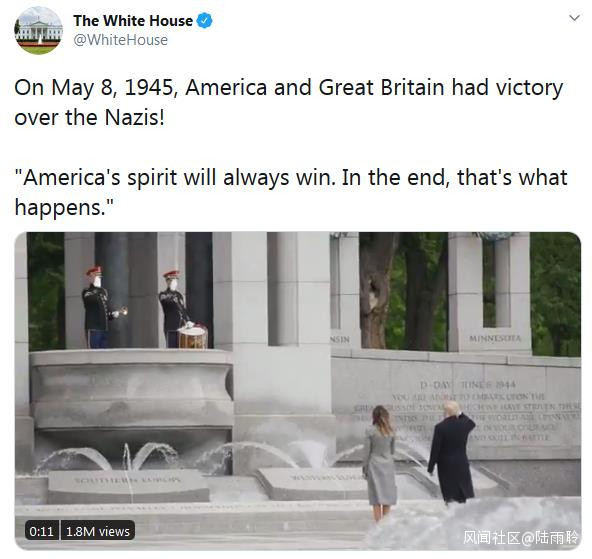Open The White House display name
This screenshot has width=592, height=559.
pyautogui.click(x=133, y=21)
